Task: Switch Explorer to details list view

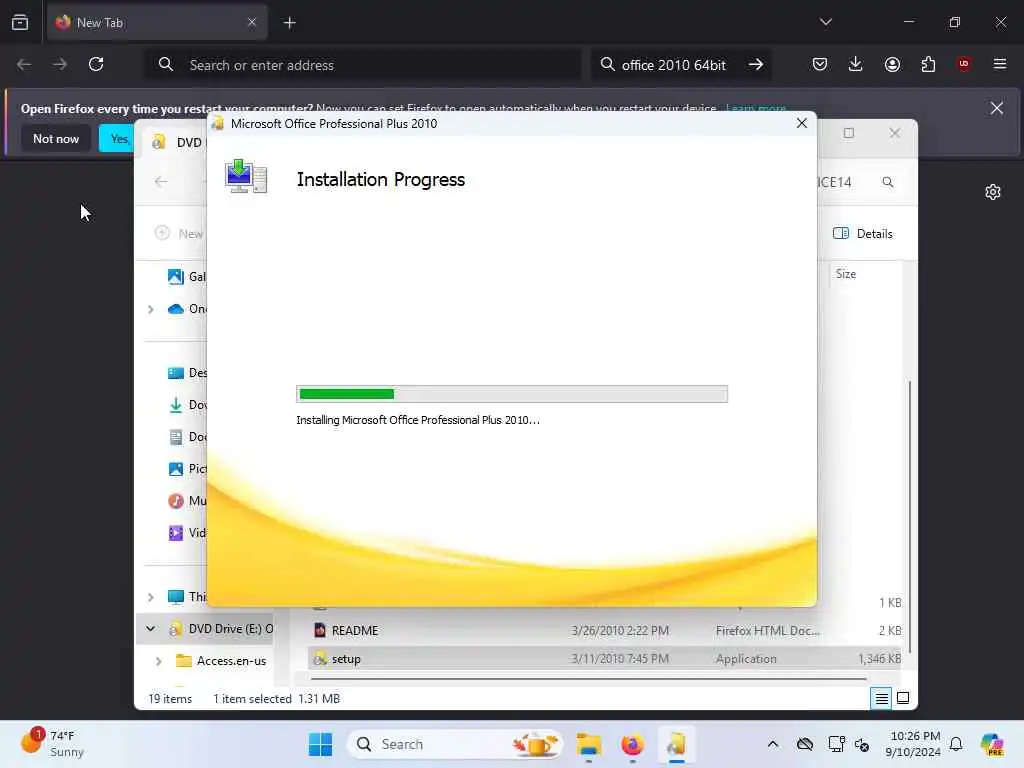Action: point(881,699)
